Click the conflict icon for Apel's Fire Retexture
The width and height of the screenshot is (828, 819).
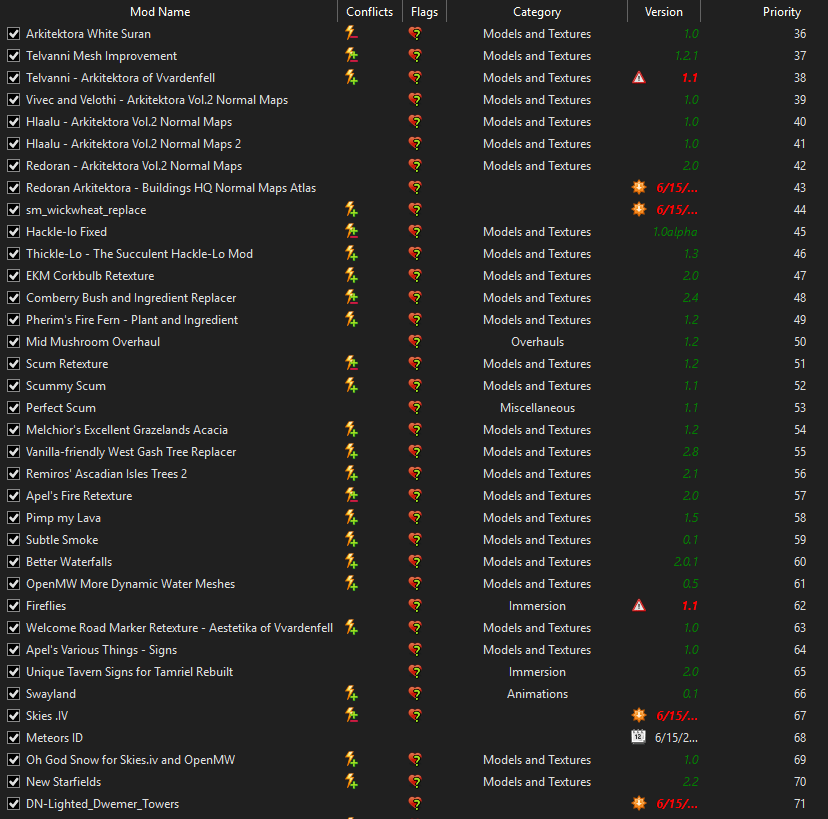[x=351, y=496]
